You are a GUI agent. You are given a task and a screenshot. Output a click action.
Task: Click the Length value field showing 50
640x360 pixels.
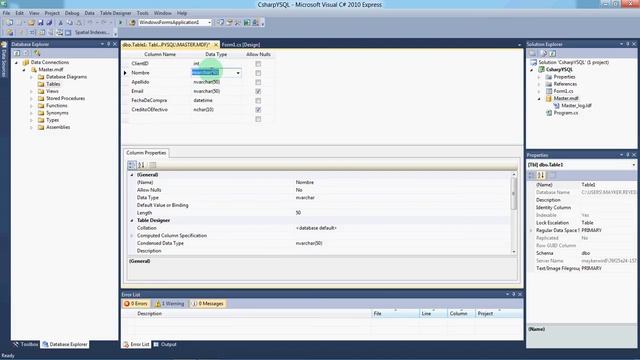[x=402, y=213]
